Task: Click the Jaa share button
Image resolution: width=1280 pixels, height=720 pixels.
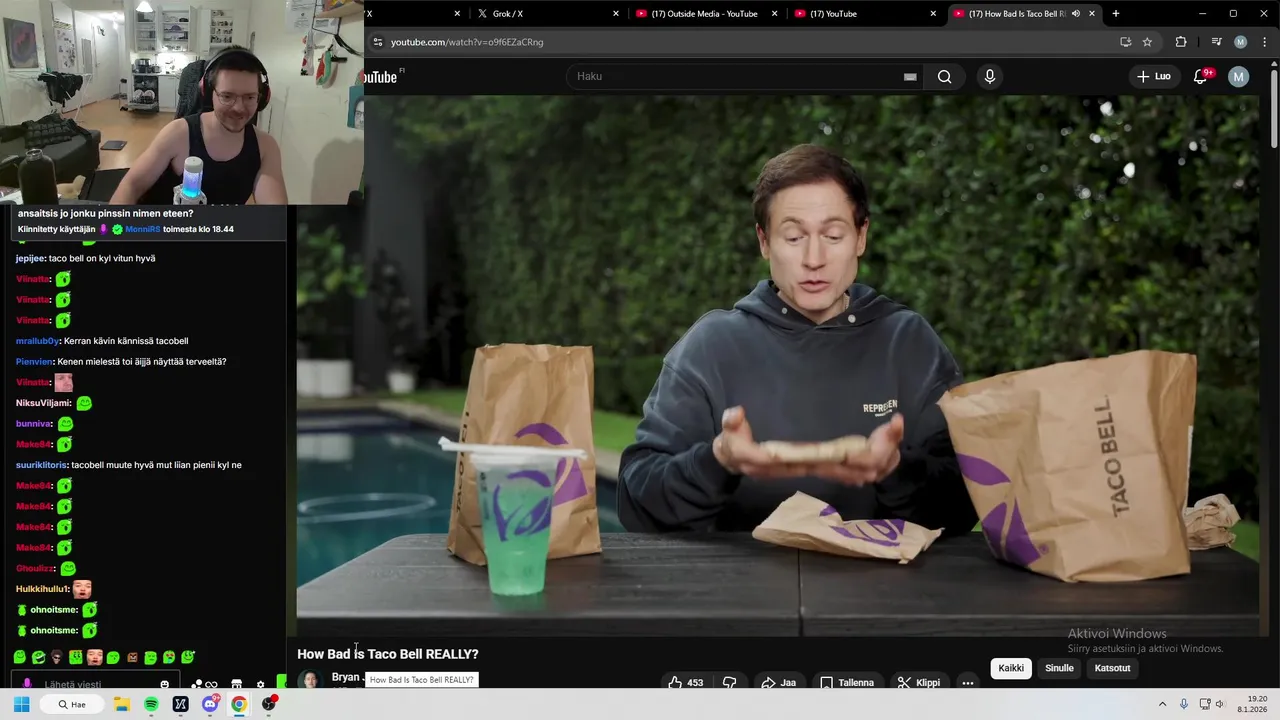Action: tap(778, 683)
